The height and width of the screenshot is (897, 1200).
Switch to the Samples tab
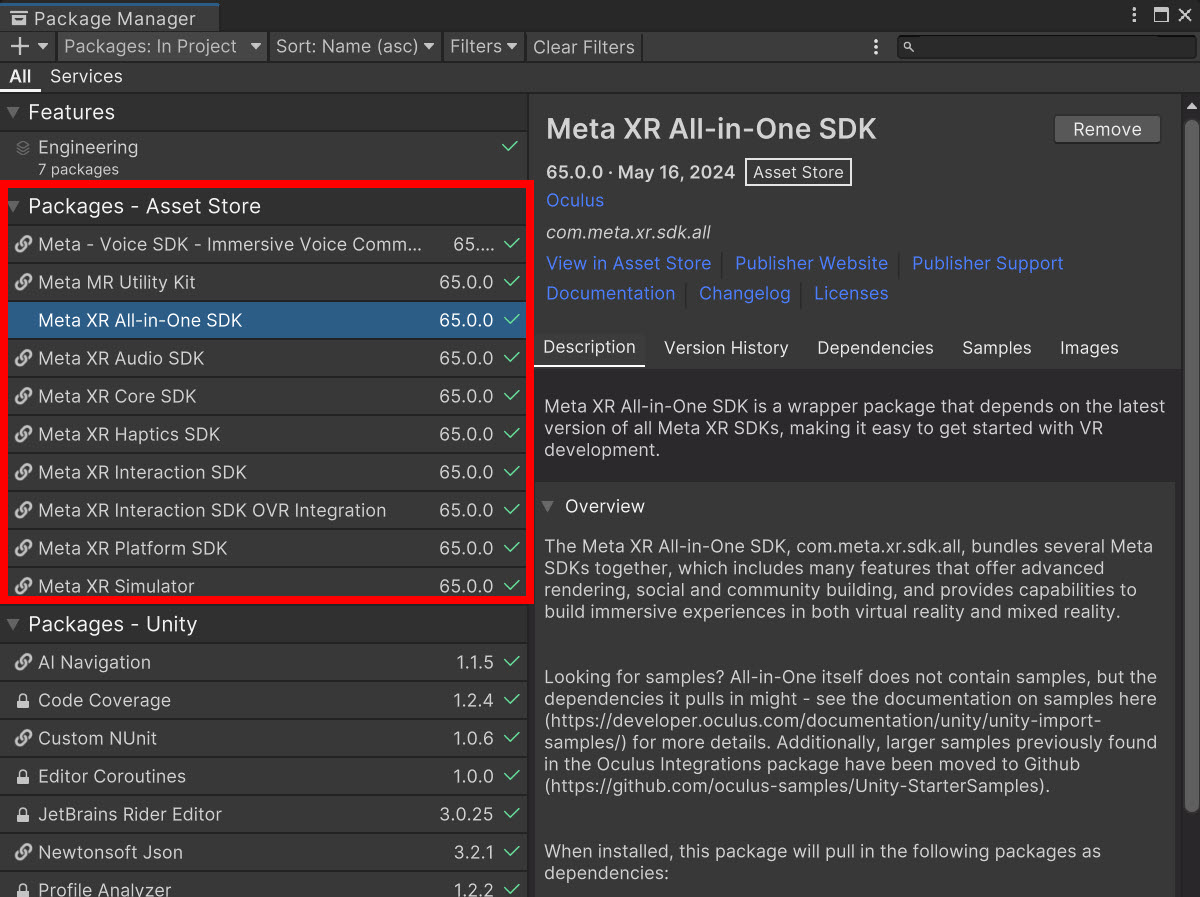(996, 348)
